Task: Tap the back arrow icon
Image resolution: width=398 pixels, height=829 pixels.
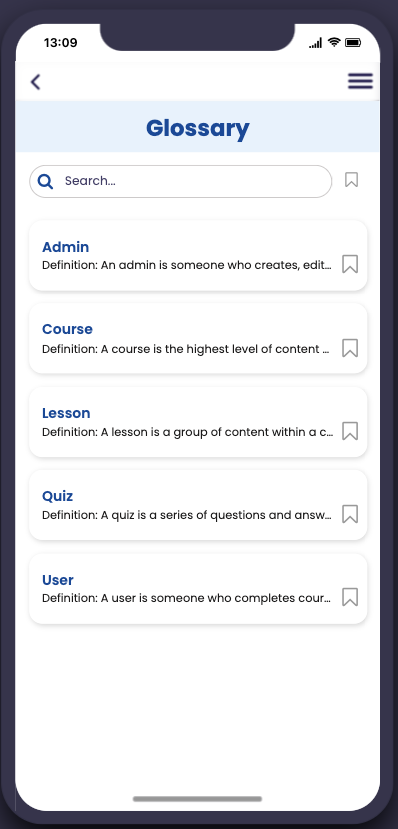Action: (35, 82)
